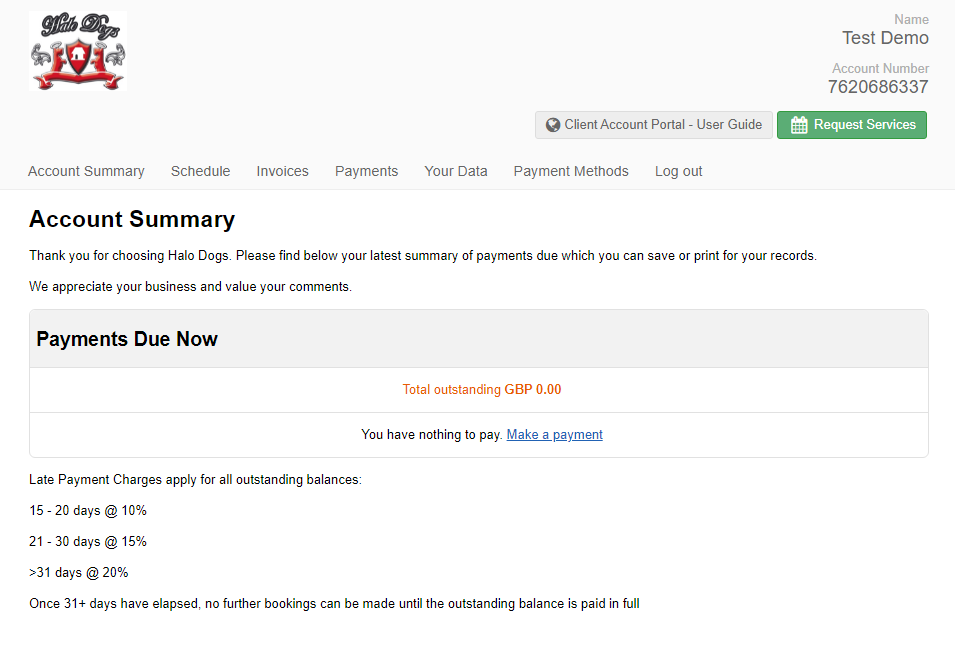955x660 pixels.
Task: Click 'Once 31+ days have elapsed' sentence
Action: pos(334,604)
